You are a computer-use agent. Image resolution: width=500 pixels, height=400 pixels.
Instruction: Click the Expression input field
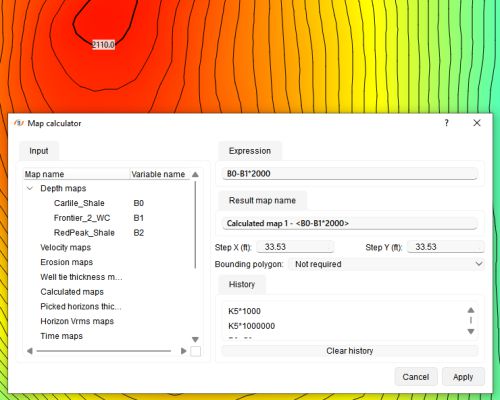(x=350, y=174)
